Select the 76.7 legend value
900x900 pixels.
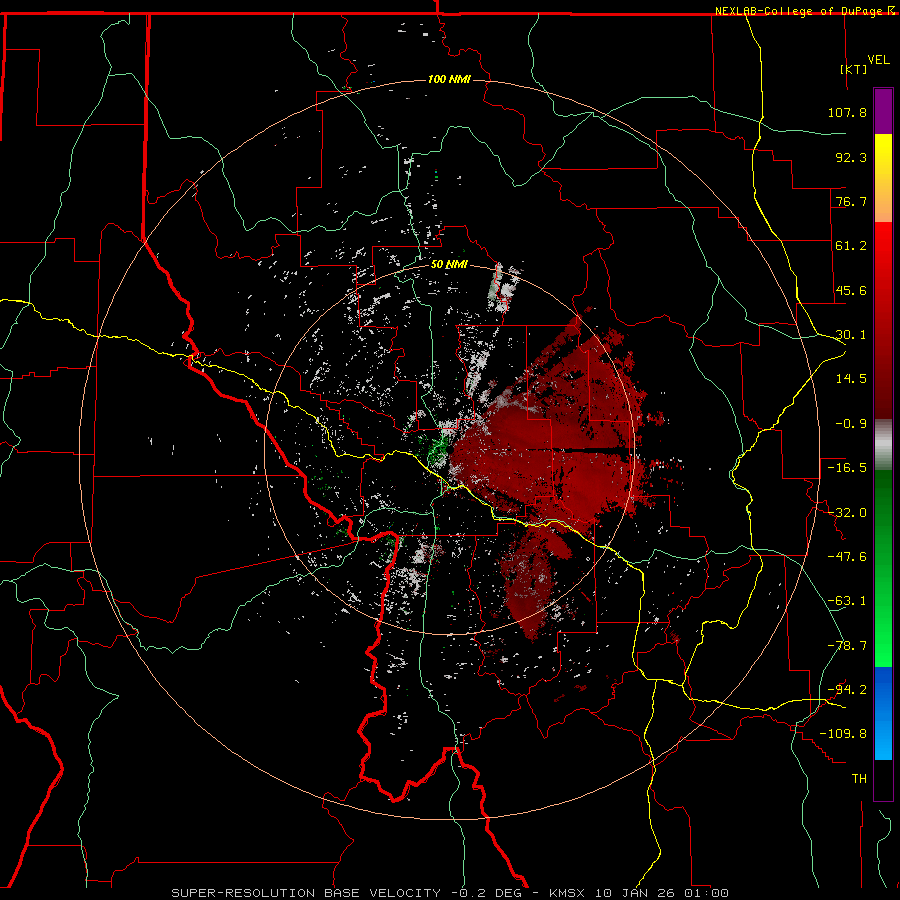(851, 201)
